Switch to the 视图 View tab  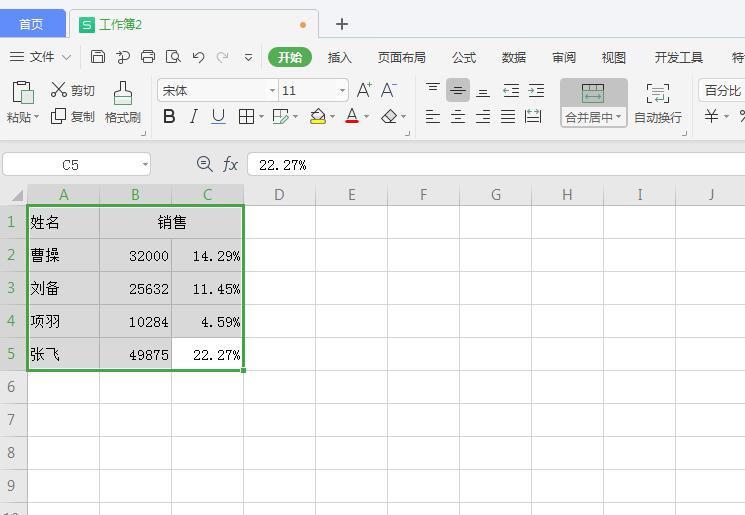(613, 57)
